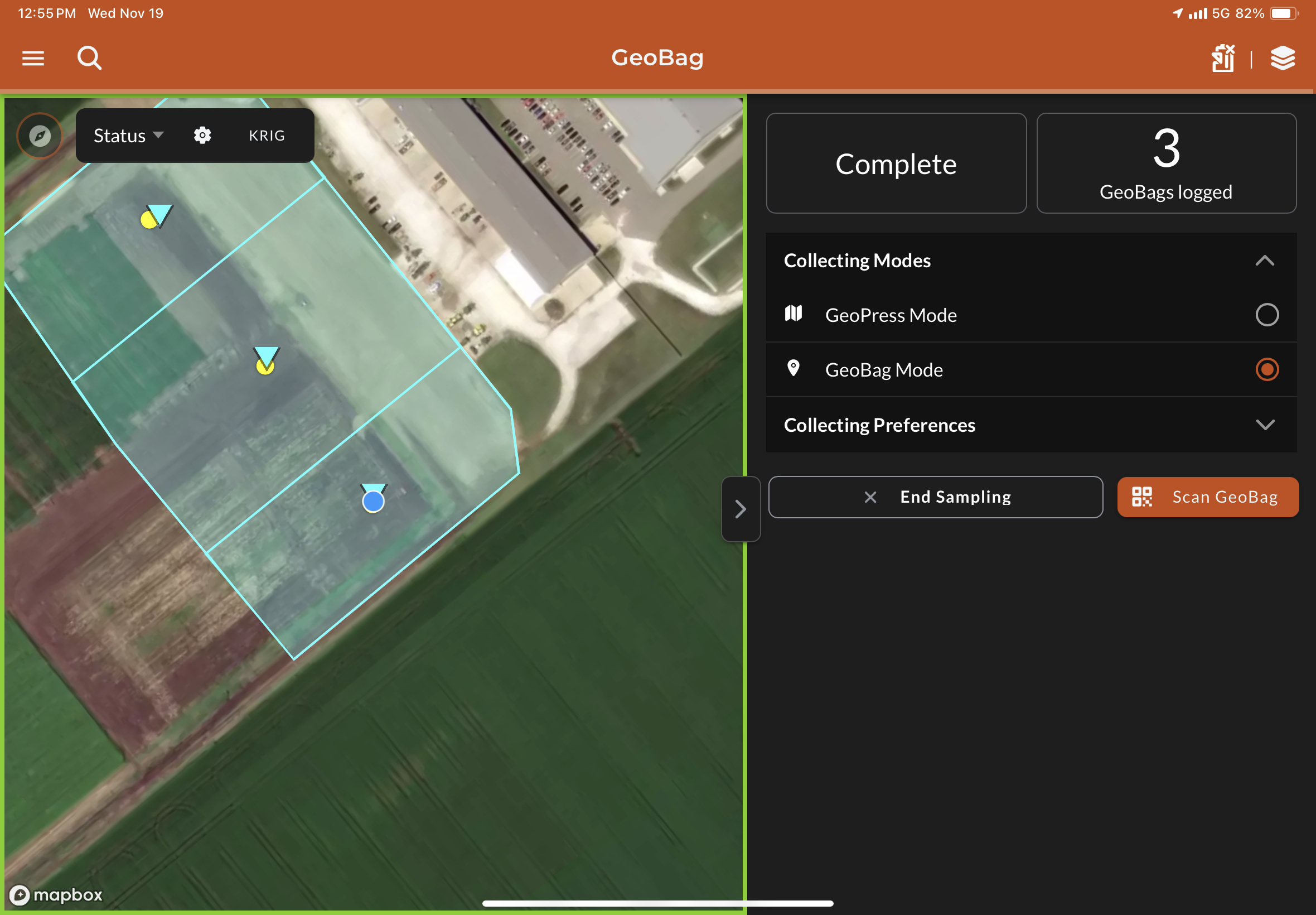This screenshot has height=915, width=1316.
Task: Select the middle zone yellow sample marker
Action: pyautogui.click(x=265, y=366)
